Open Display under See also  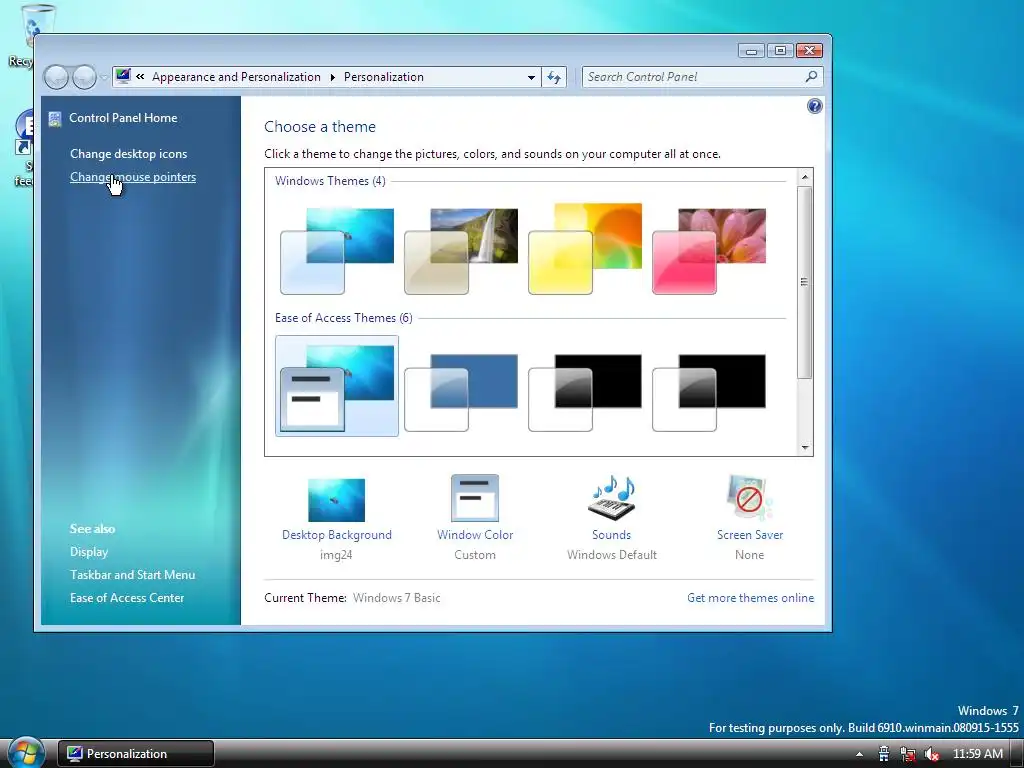click(89, 552)
